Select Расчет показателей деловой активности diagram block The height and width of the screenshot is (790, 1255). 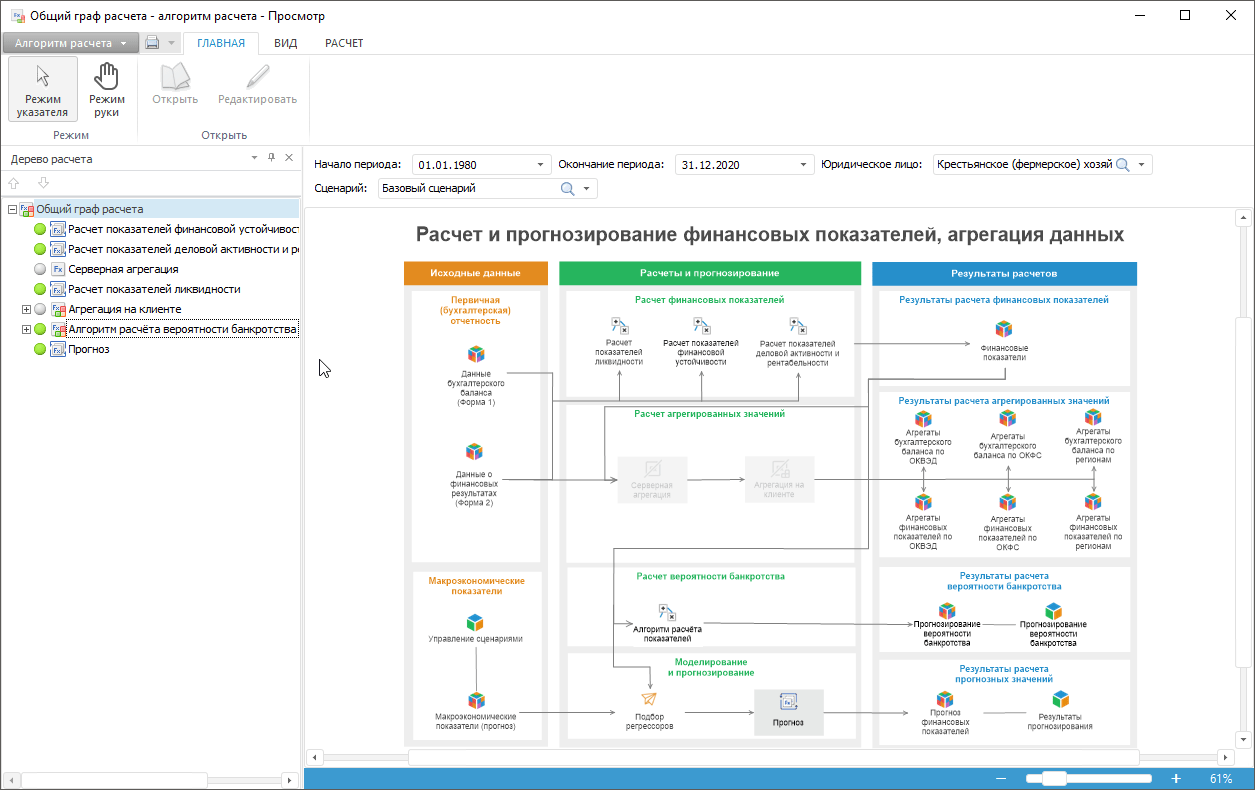click(797, 342)
